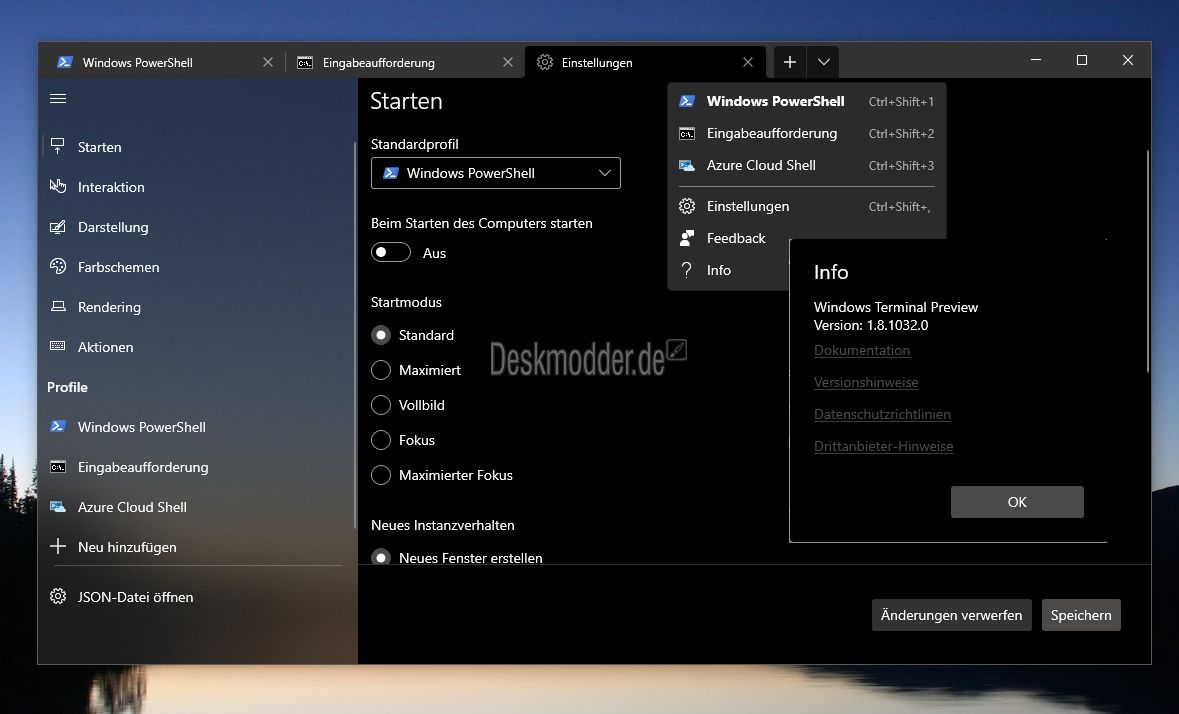The height and width of the screenshot is (714, 1179).
Task: Click the "Profile" header in the sidebar
Action: [68, 387]
